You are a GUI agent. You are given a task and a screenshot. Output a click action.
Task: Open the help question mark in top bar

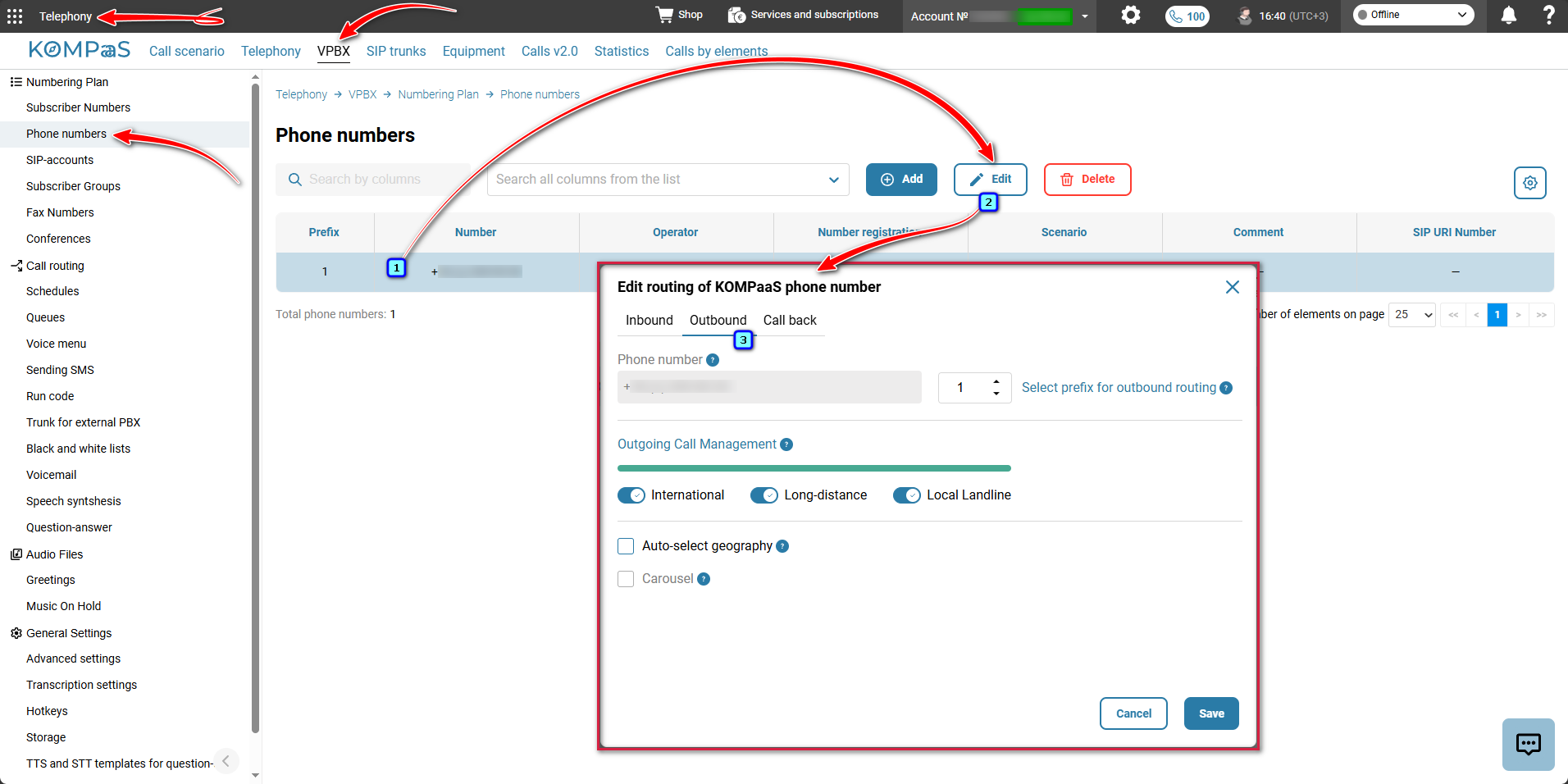pos(1548,15)
